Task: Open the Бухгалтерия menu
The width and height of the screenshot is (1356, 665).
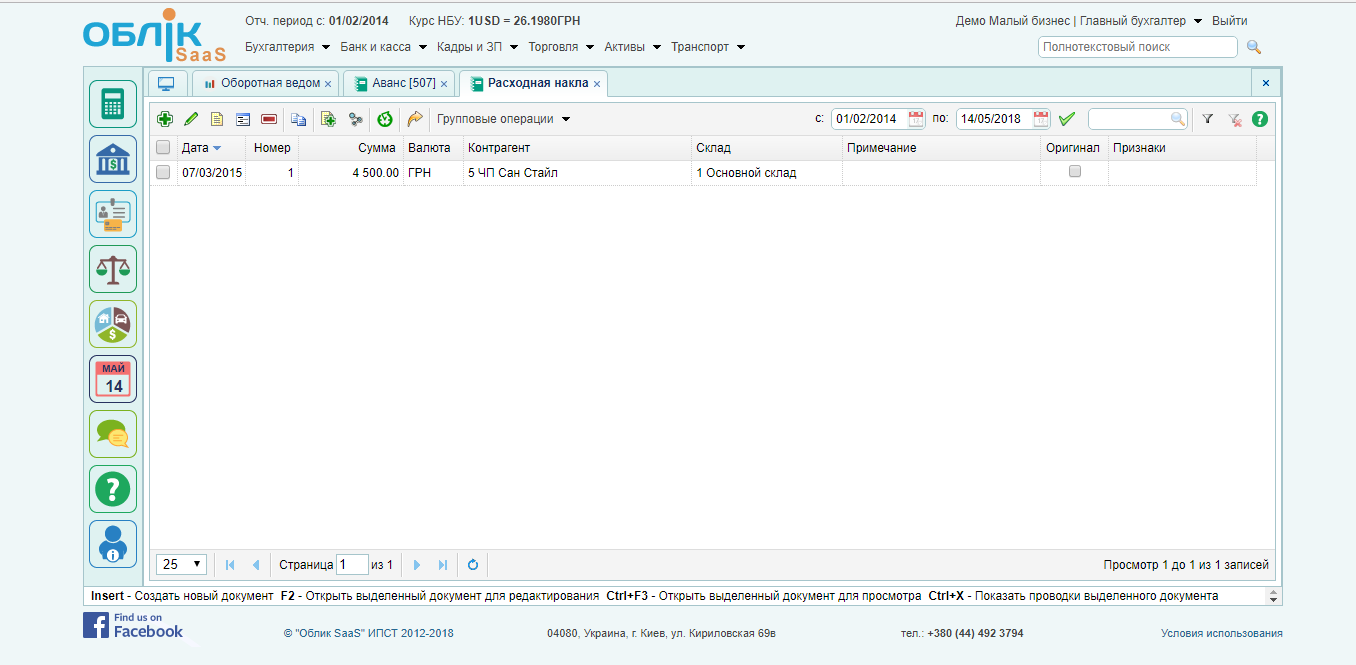Action: (x=287, y=47)
